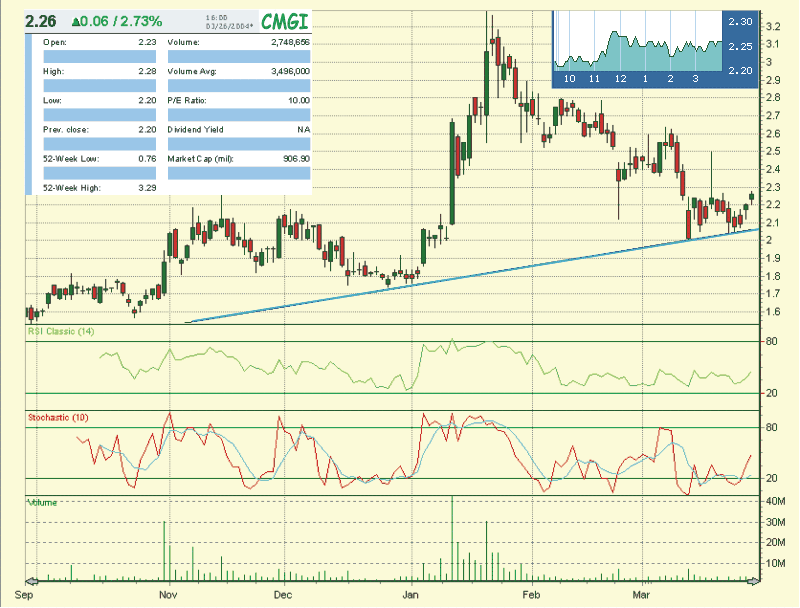800x608 pixels.
Task: Click the left scroll arrow on the time axis
Action: click(32, 581)
